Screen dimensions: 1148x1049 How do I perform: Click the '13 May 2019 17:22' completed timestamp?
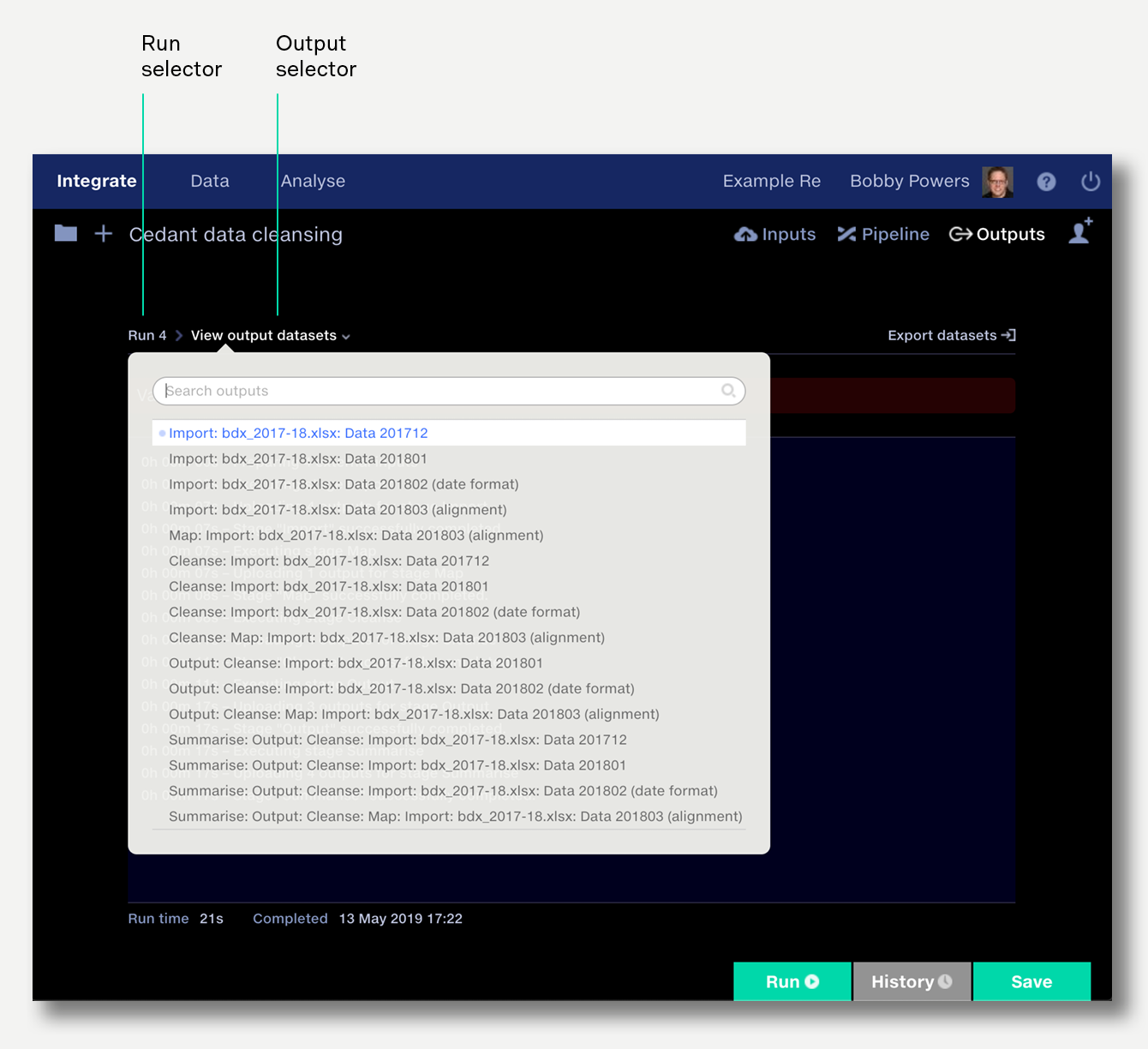pyautogui.click(x=400, y=918)
